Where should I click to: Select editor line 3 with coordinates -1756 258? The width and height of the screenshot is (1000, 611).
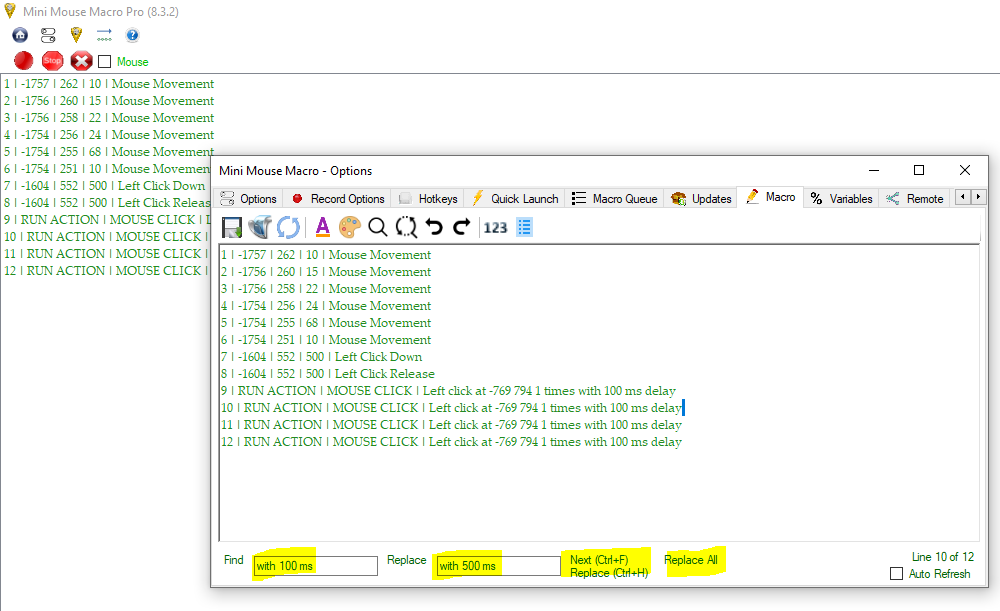point(326,288)
